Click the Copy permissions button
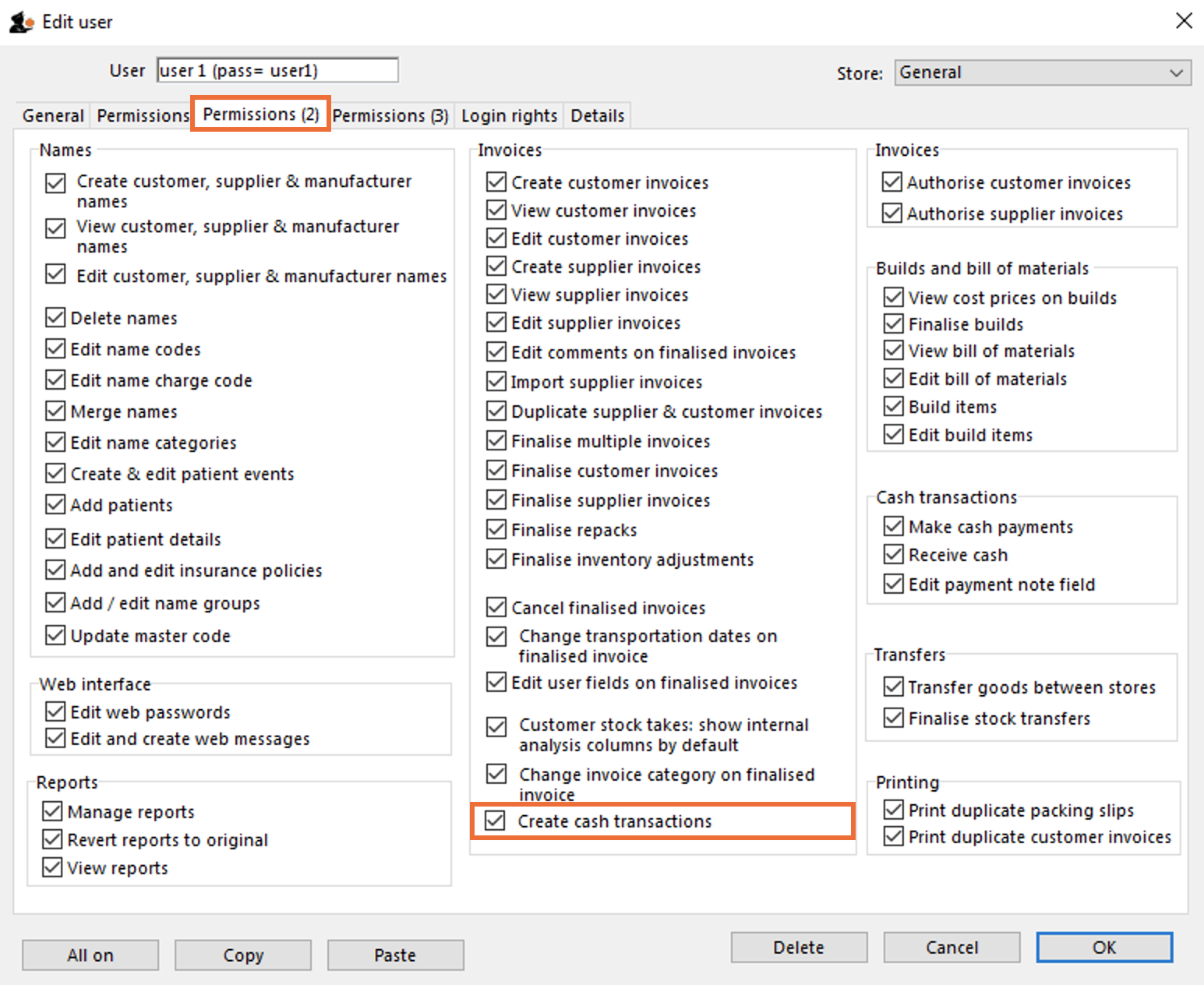Image resolution: width=1204 pixels, height=985 pixels. 243,955
